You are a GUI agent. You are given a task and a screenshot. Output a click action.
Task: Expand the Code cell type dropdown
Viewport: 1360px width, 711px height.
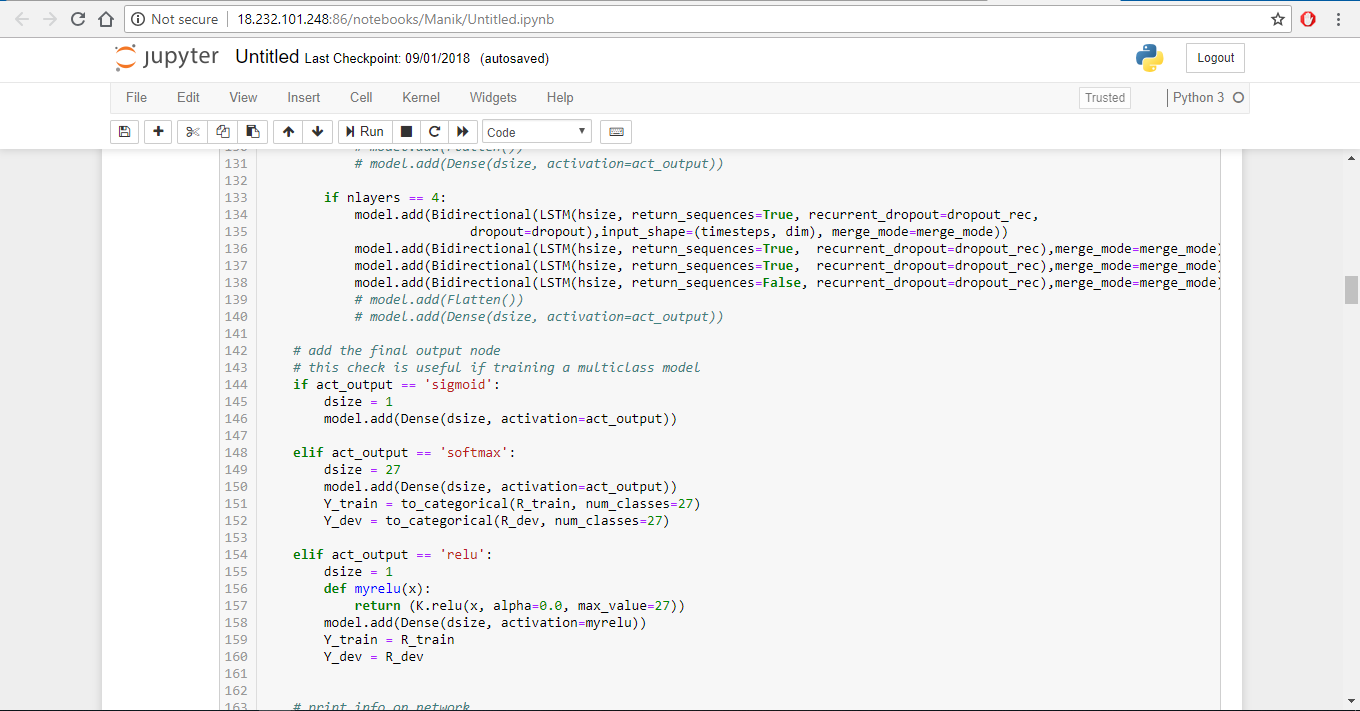point(536,132)
